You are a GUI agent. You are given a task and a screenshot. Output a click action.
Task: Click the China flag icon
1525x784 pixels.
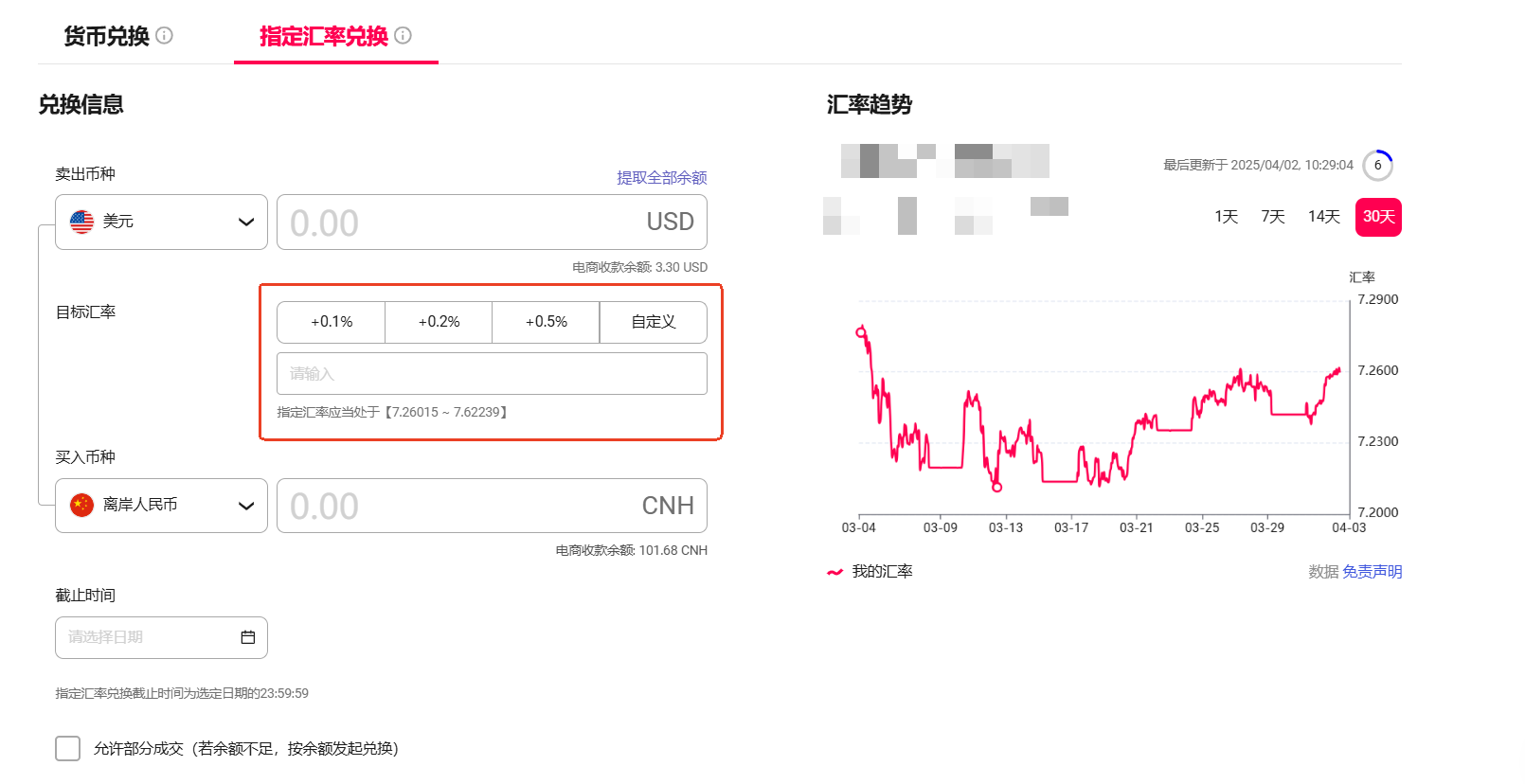click(82, 505)
